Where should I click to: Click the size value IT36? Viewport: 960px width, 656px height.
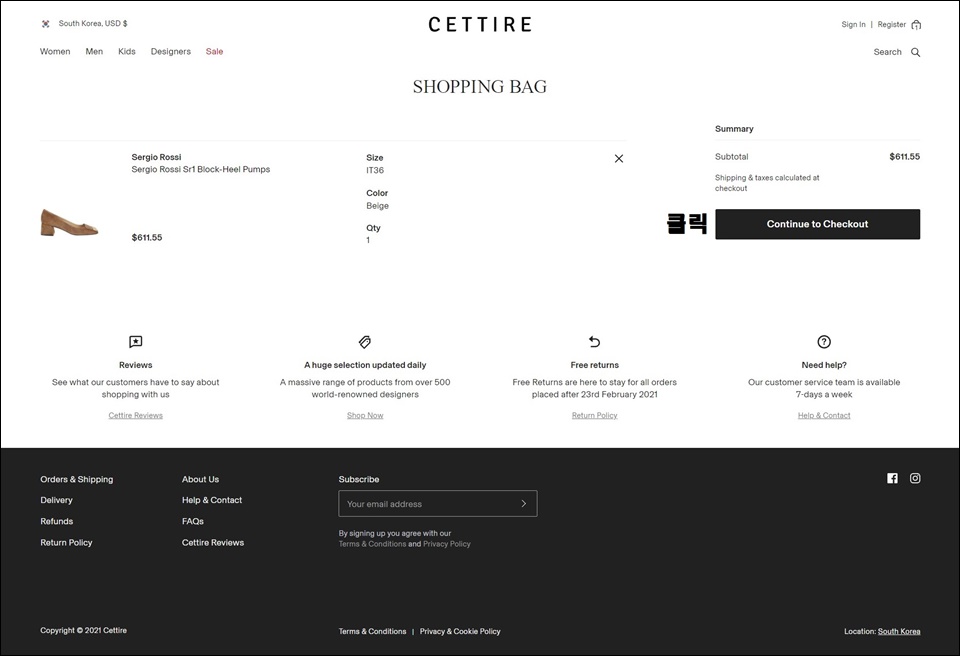[375, 170]
